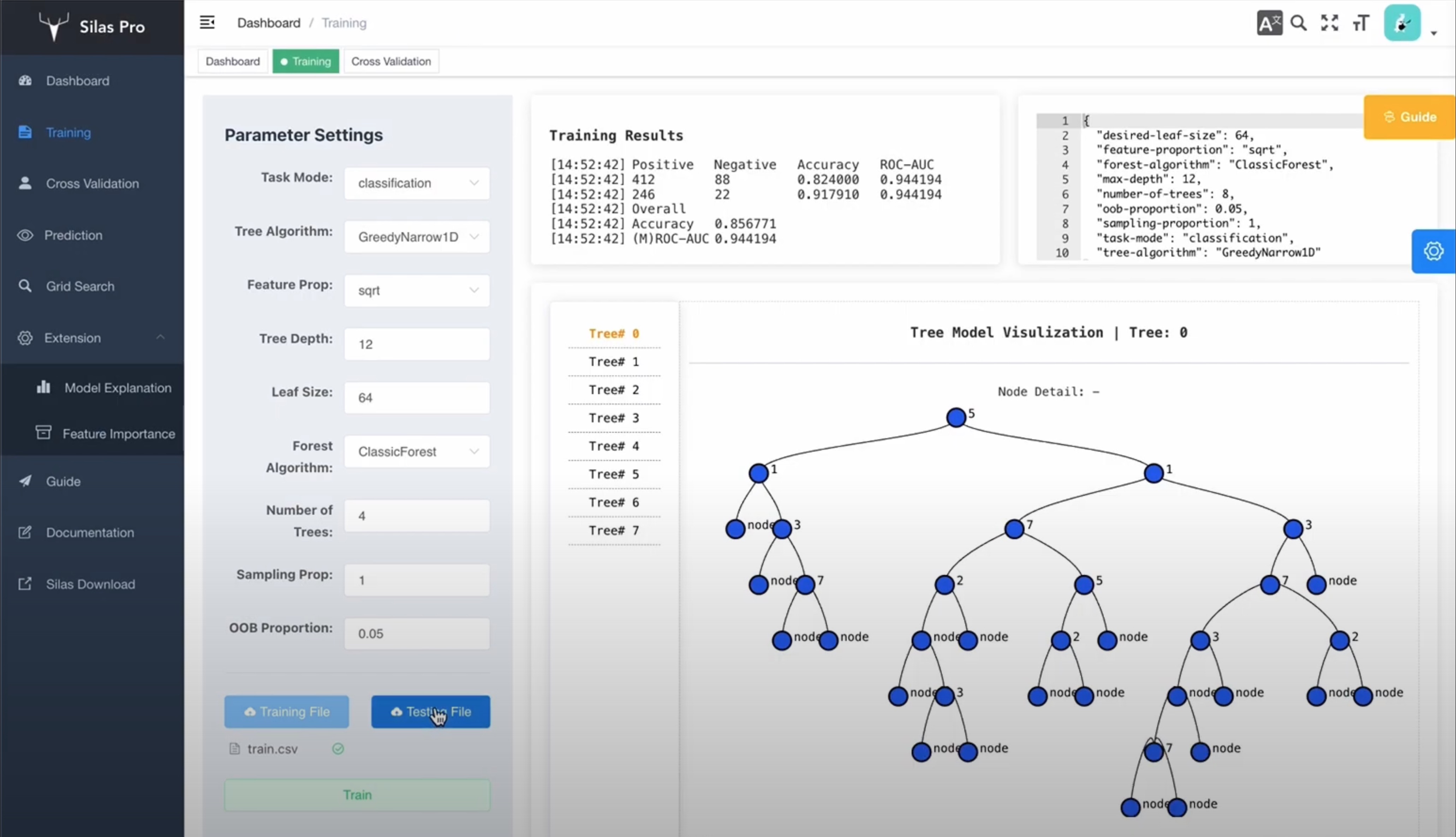The image size is (1456, 837).
Task: Select Tree# 6 in the tree list
Action: point(614,503)
